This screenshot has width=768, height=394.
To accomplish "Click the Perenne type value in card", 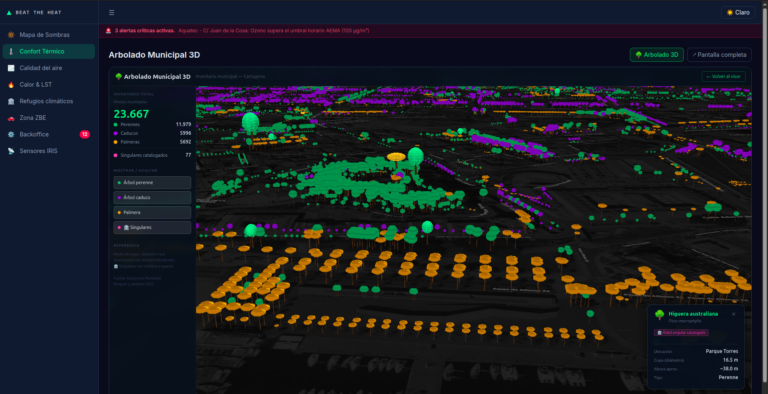I will (x=728, y=378).
